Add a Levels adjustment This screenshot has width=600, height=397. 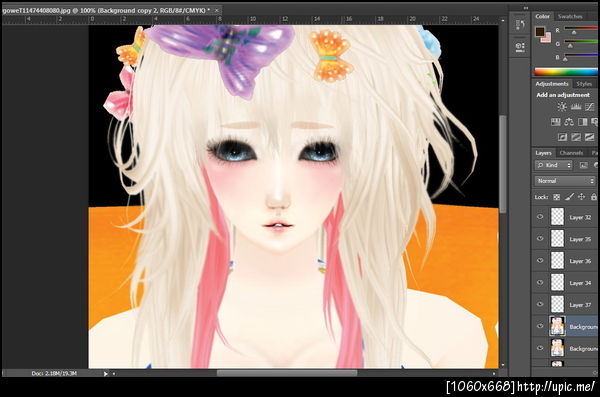point(576,107)
